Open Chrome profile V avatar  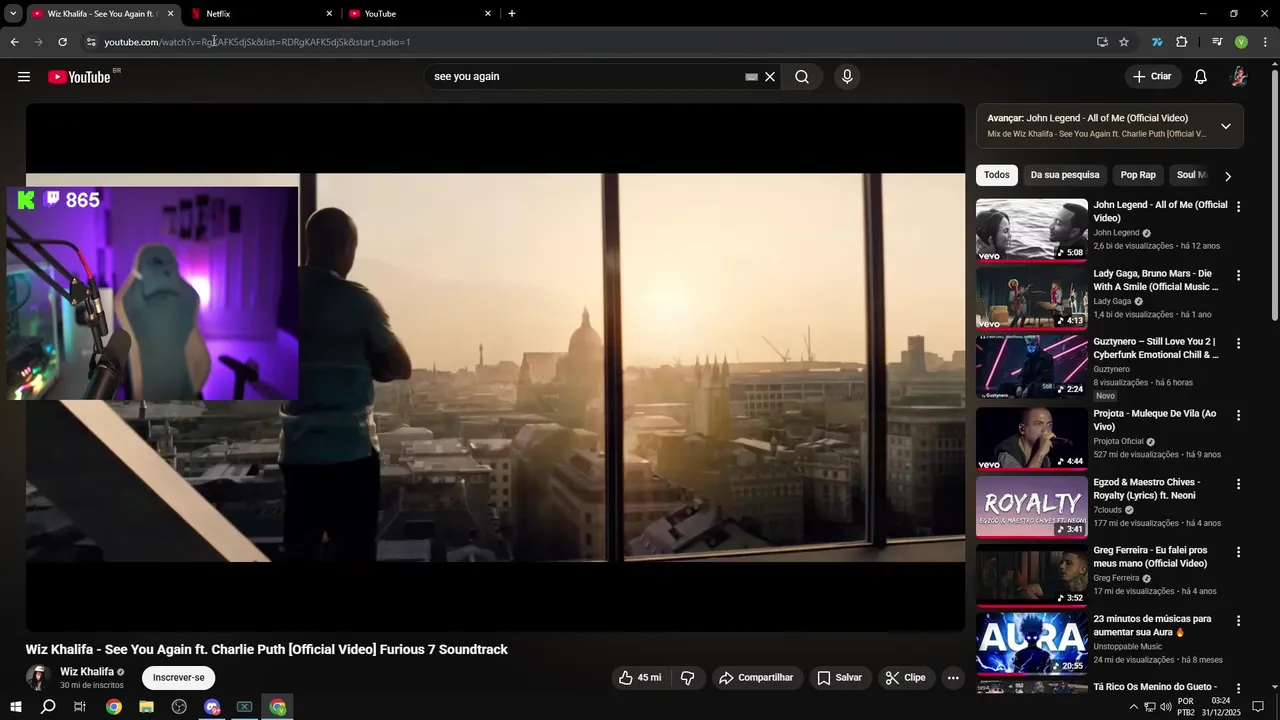[1241, 42]
